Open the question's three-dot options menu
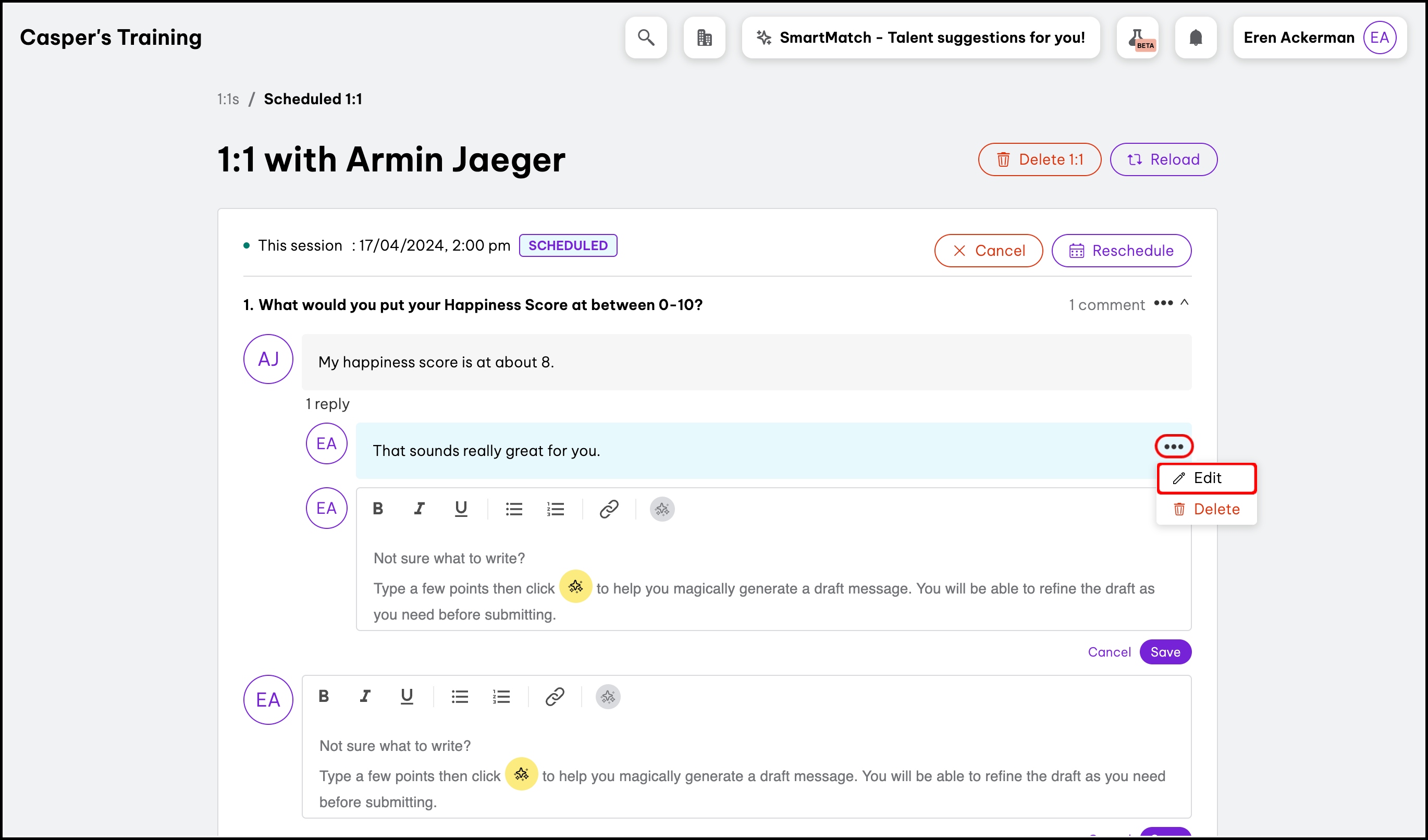The image size is (1428, 840). [x=1163, y=303]
